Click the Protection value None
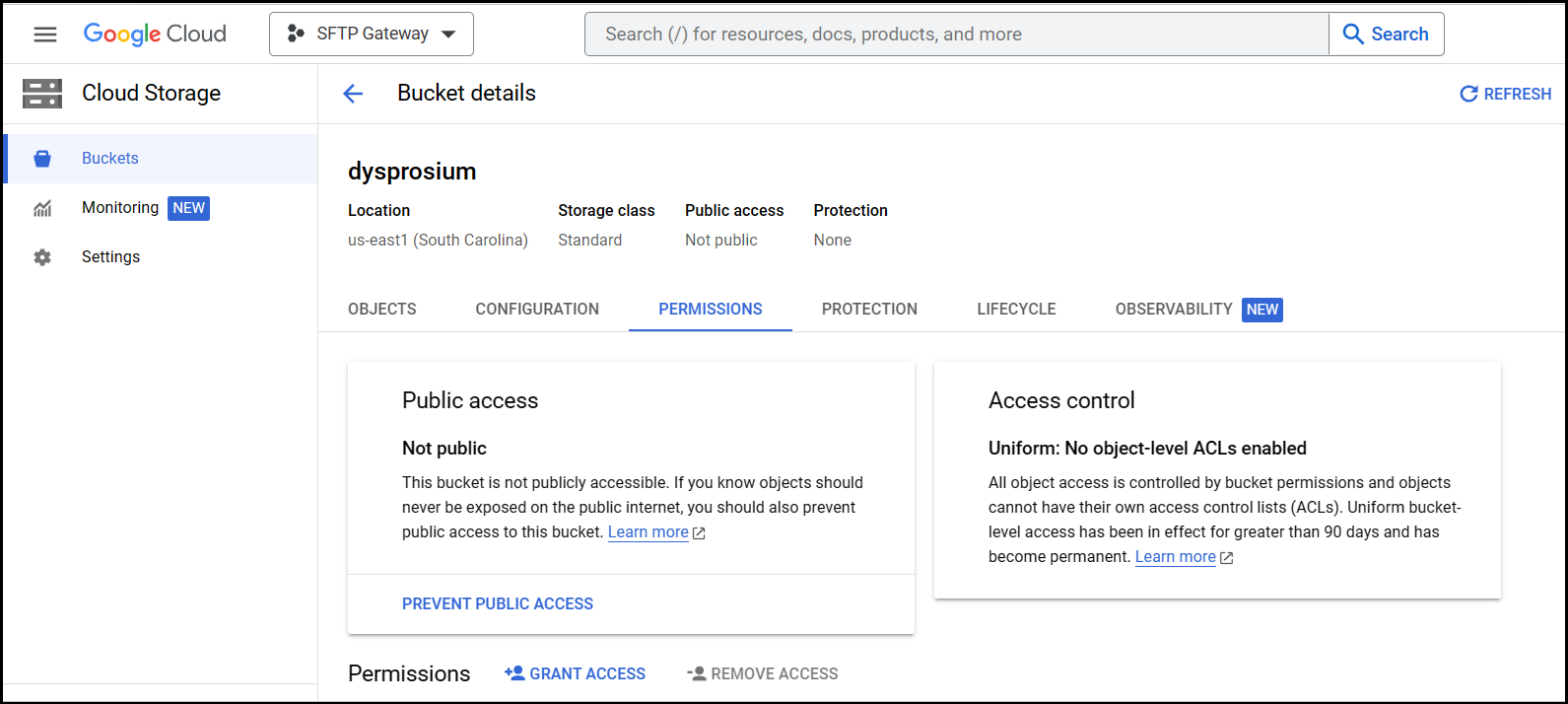1568x704 pixels. 833,240
